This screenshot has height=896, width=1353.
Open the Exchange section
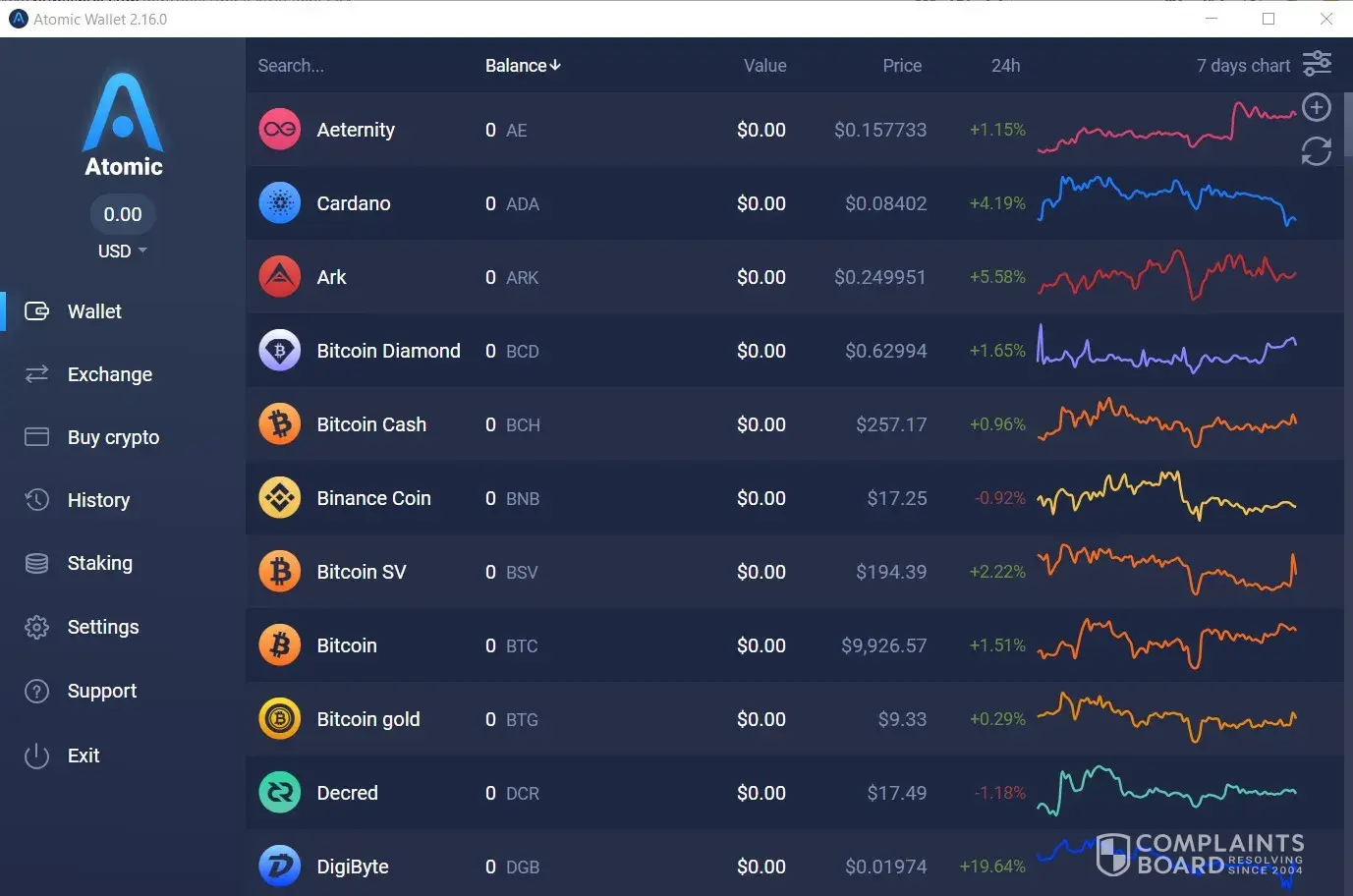point(109,374)
